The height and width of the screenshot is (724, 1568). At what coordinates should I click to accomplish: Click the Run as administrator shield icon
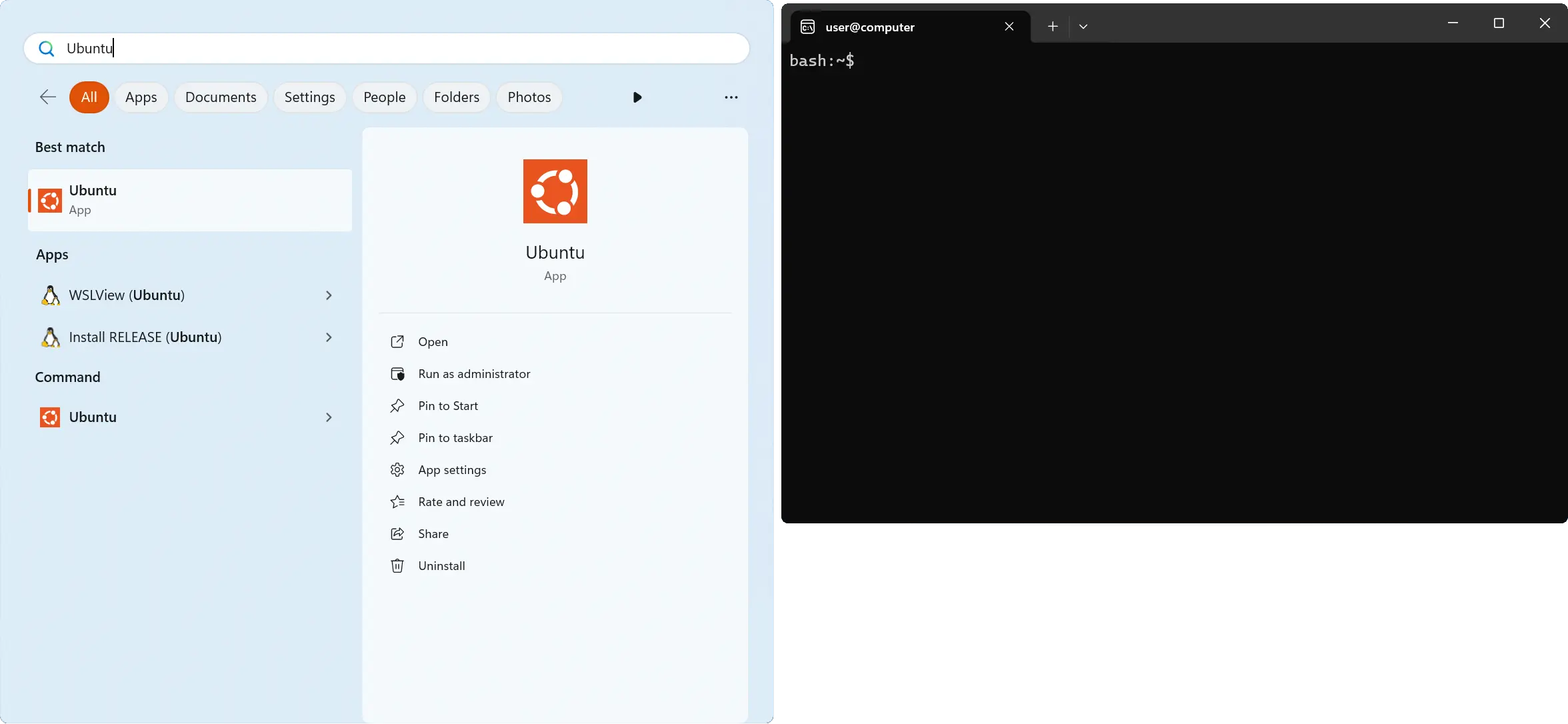tap(397, 374)
